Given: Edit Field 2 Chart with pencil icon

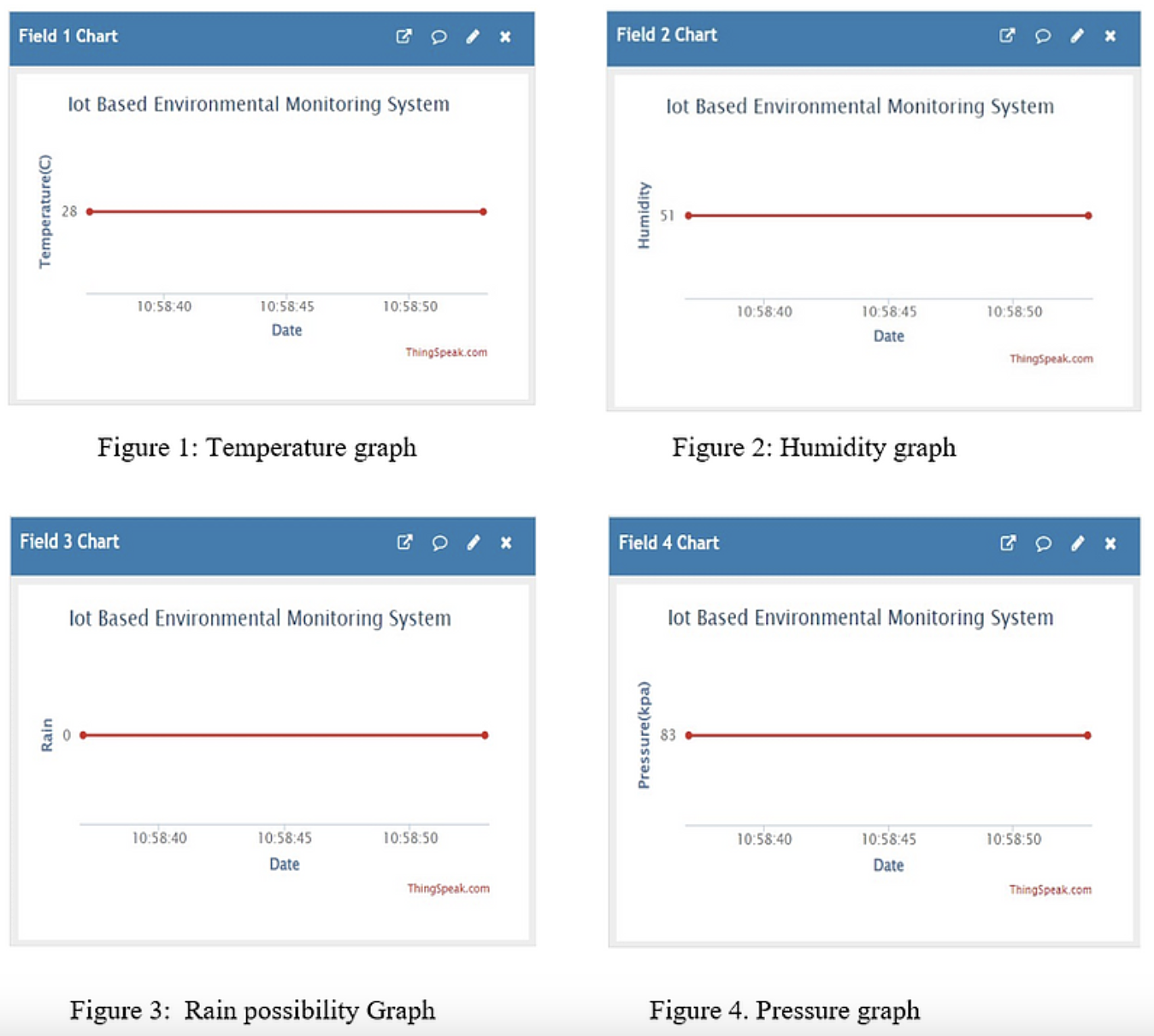Looking at the screenshot, I should pos(1077,36).
